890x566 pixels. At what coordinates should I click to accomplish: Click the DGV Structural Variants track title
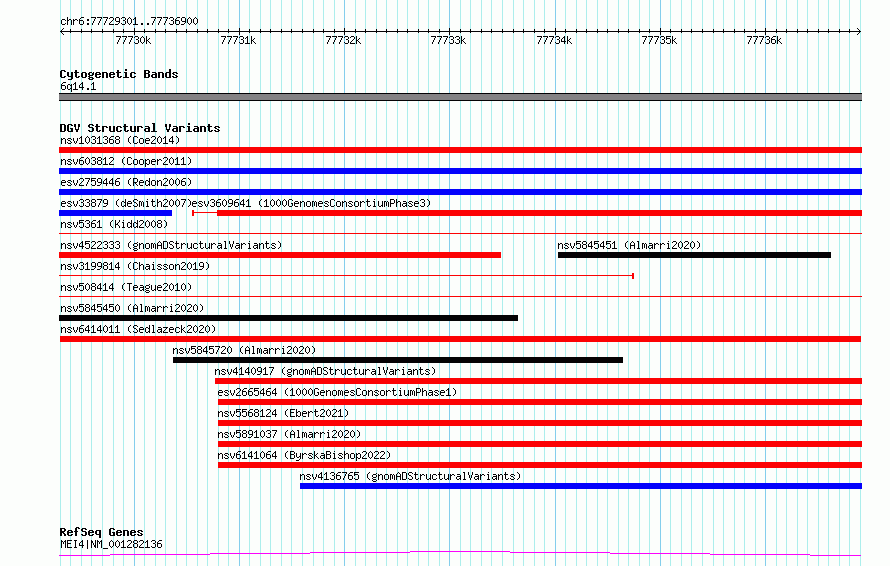point(140,128)
